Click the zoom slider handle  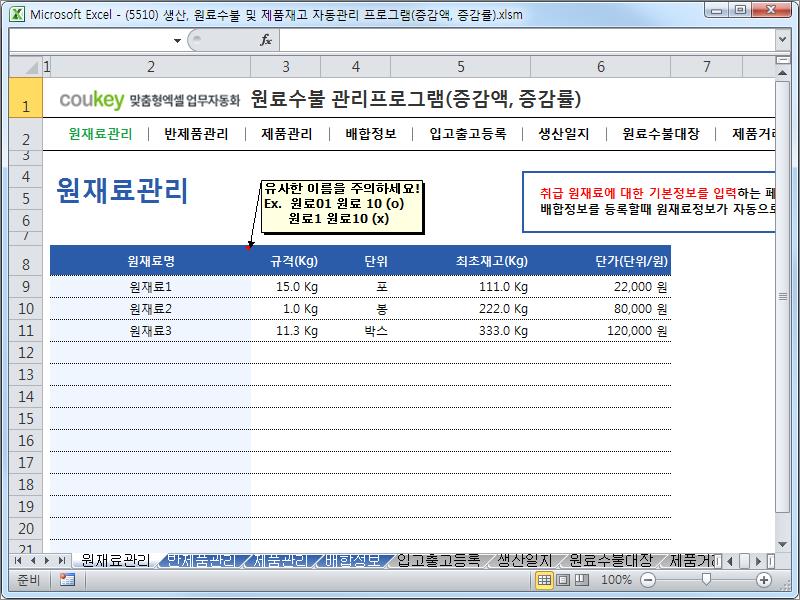(x=706, y=579)
